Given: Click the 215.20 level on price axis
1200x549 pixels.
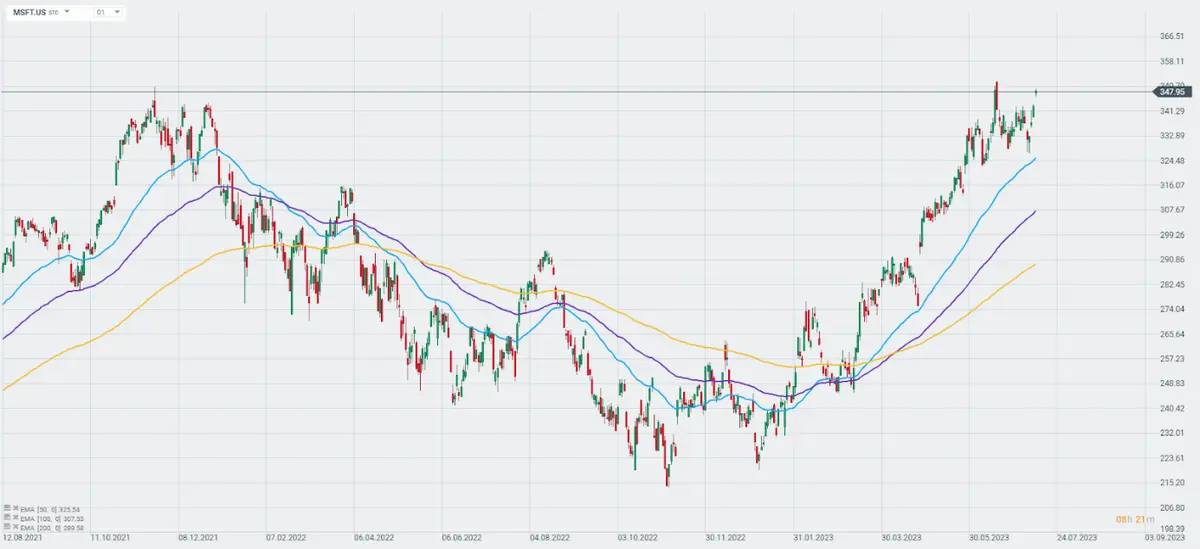Looking at the screenshot, I should 1172,483.
